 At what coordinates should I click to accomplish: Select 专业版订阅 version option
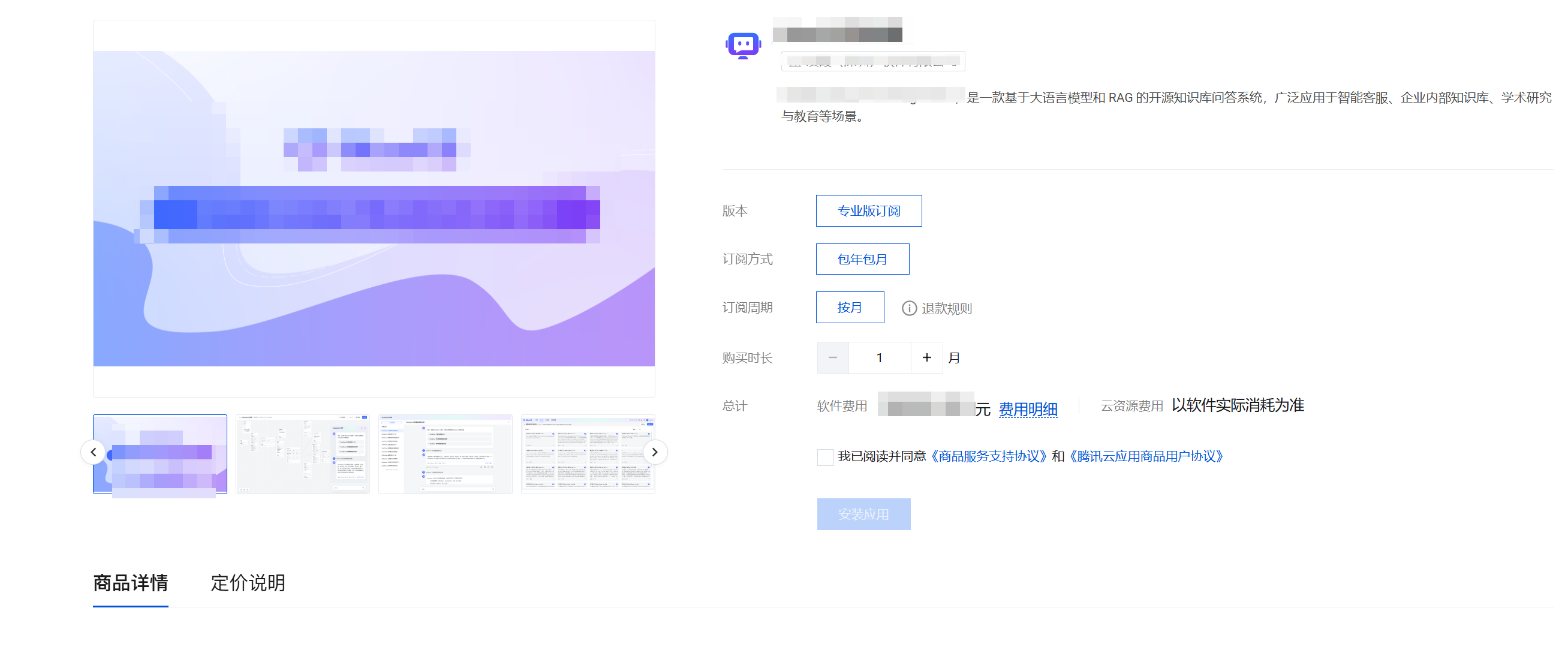[868, 211]
